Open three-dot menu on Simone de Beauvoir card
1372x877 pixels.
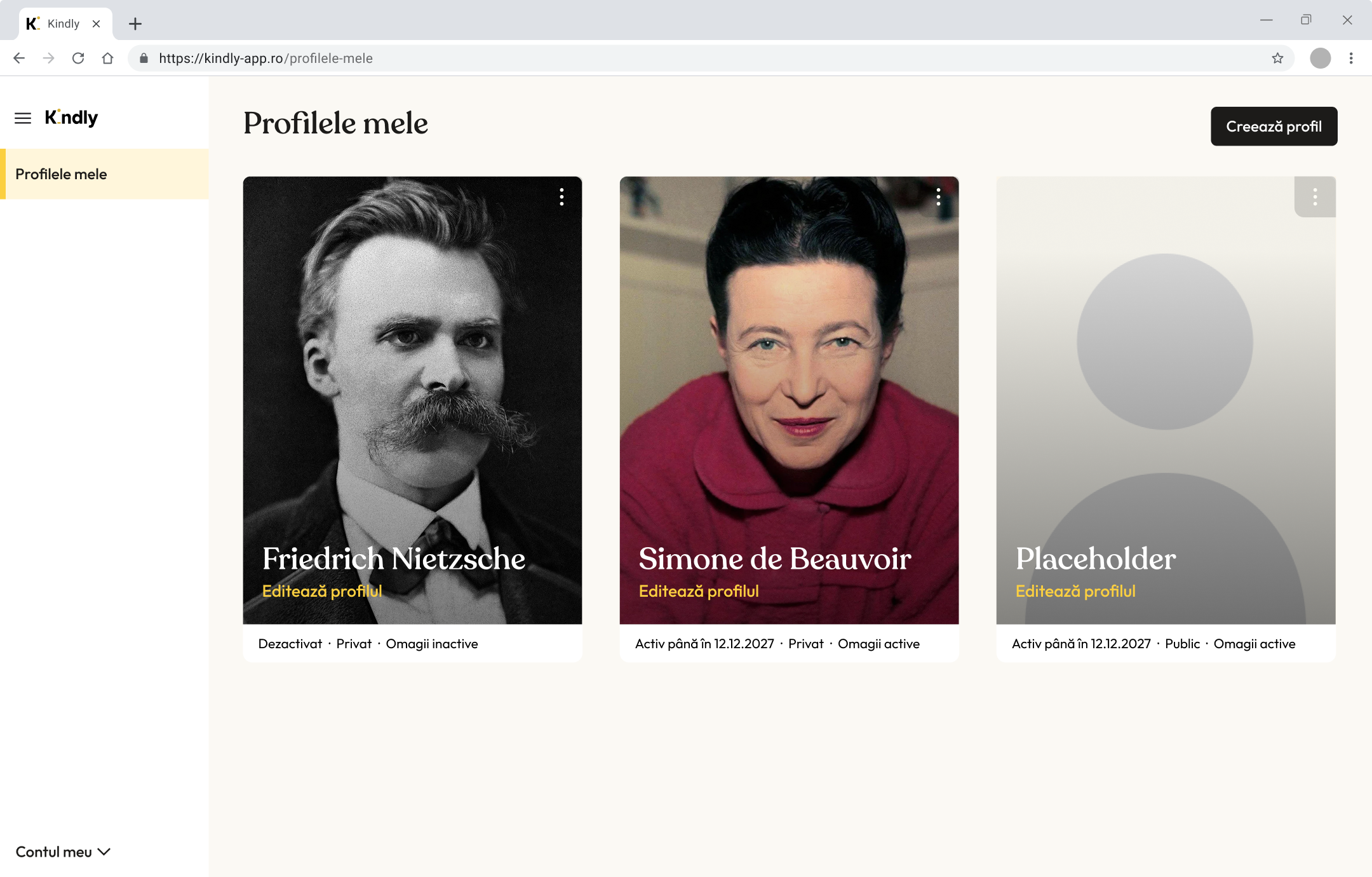click(938, 197)
